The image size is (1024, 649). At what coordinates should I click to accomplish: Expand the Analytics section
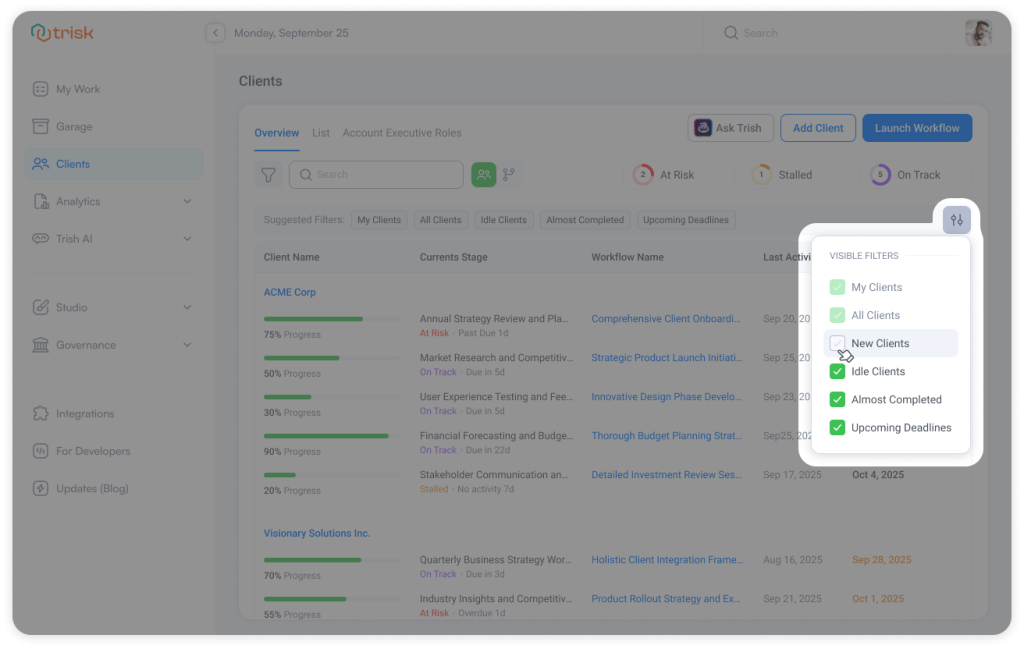click(x=186, y=201)
